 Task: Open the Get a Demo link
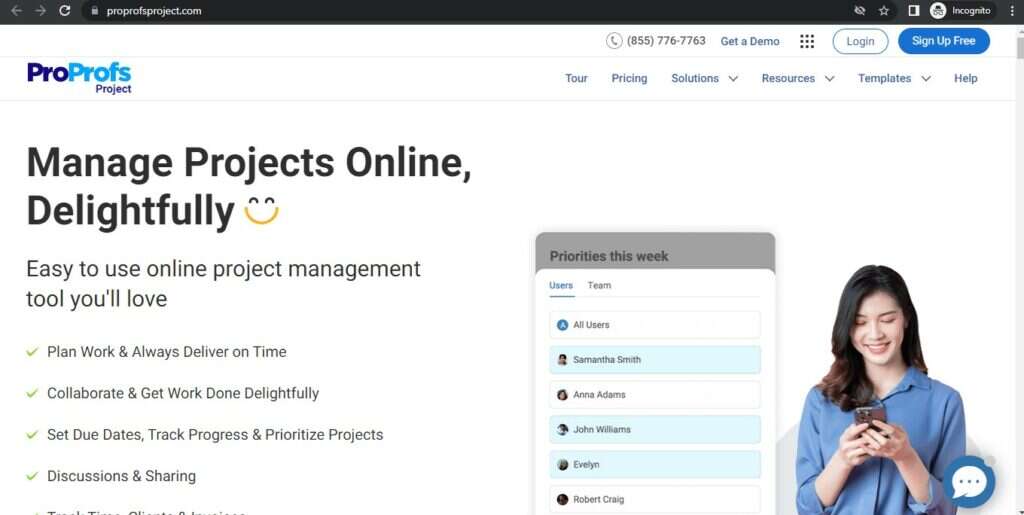(750, 41)
